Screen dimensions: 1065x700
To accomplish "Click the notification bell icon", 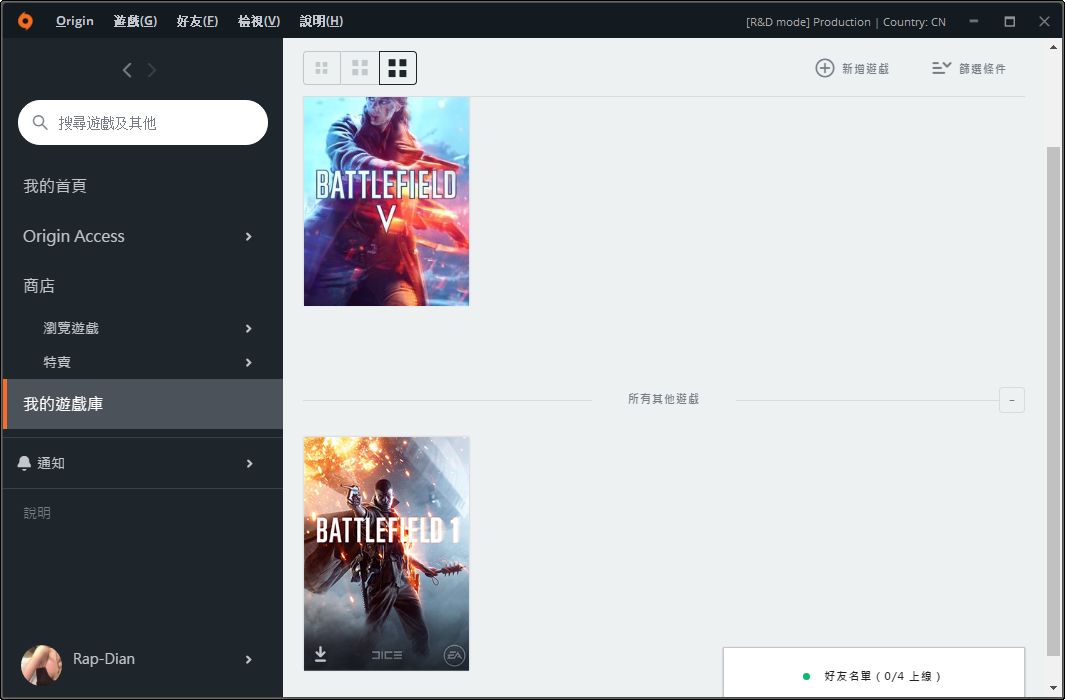I will pos(24,463).
